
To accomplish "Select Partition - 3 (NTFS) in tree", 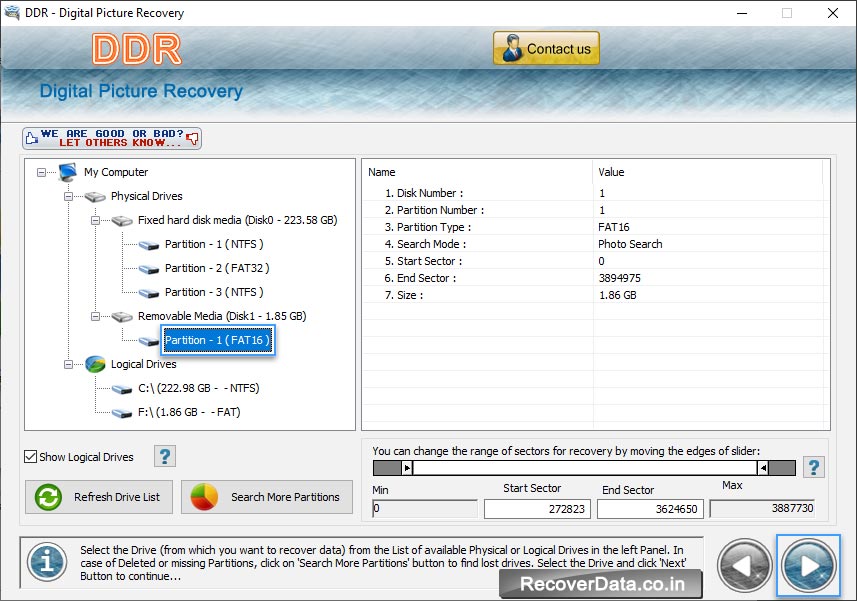I will coord(214,292).
